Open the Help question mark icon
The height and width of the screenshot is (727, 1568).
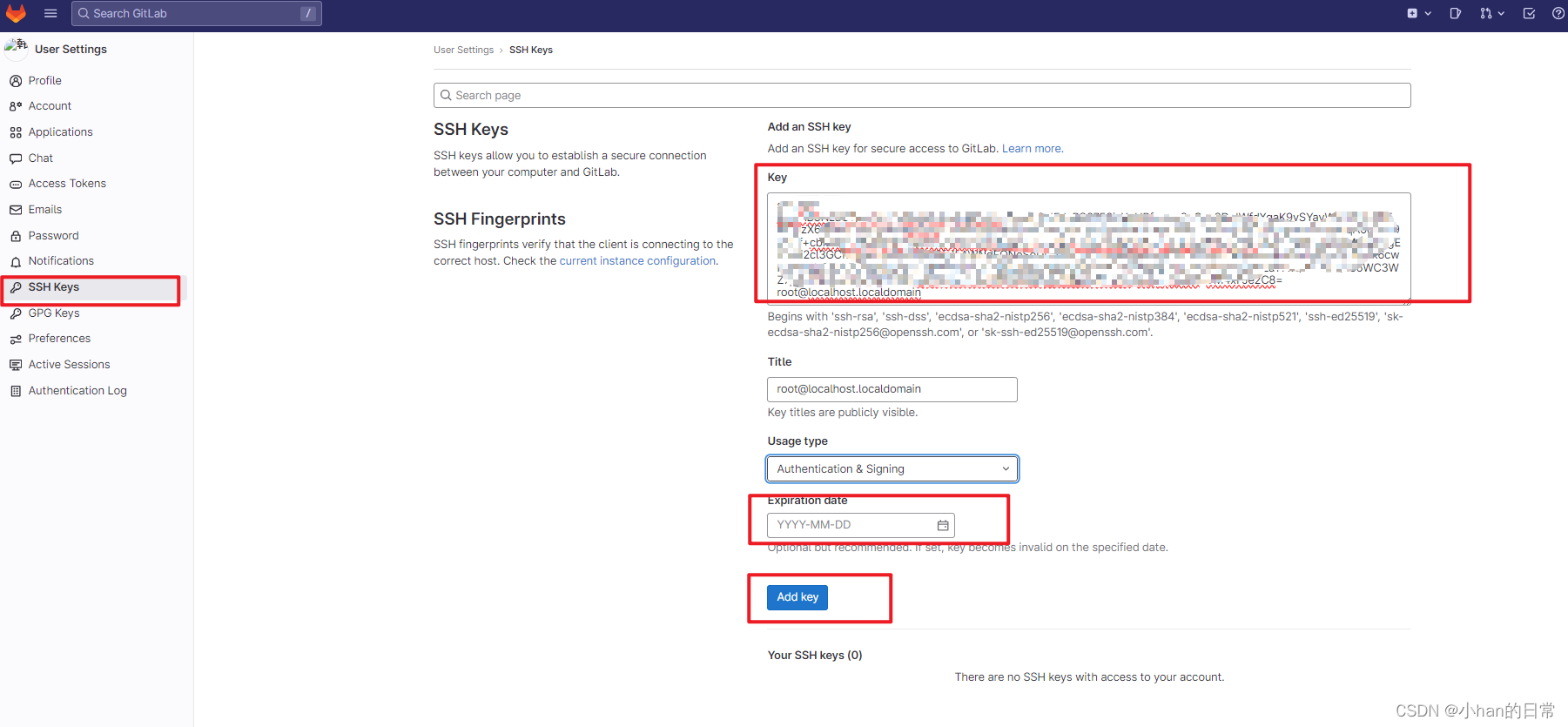[1558, 13]
